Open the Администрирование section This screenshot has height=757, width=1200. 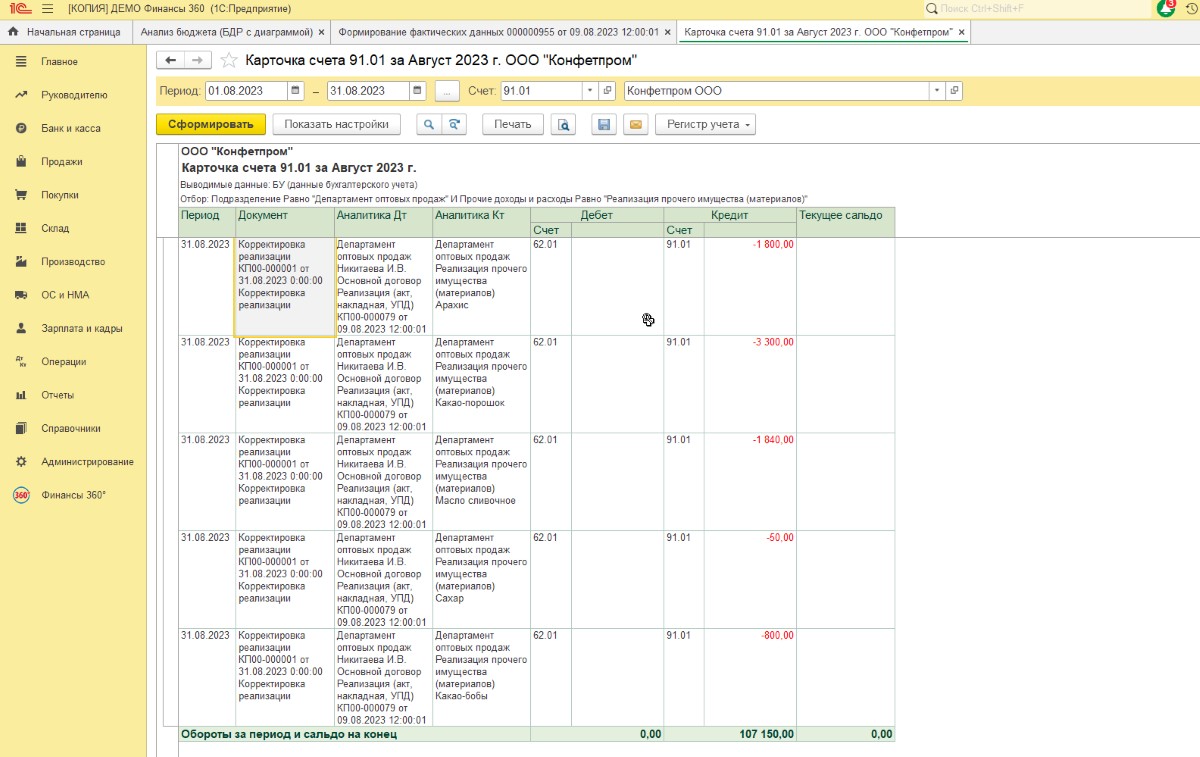coord(87,462)
